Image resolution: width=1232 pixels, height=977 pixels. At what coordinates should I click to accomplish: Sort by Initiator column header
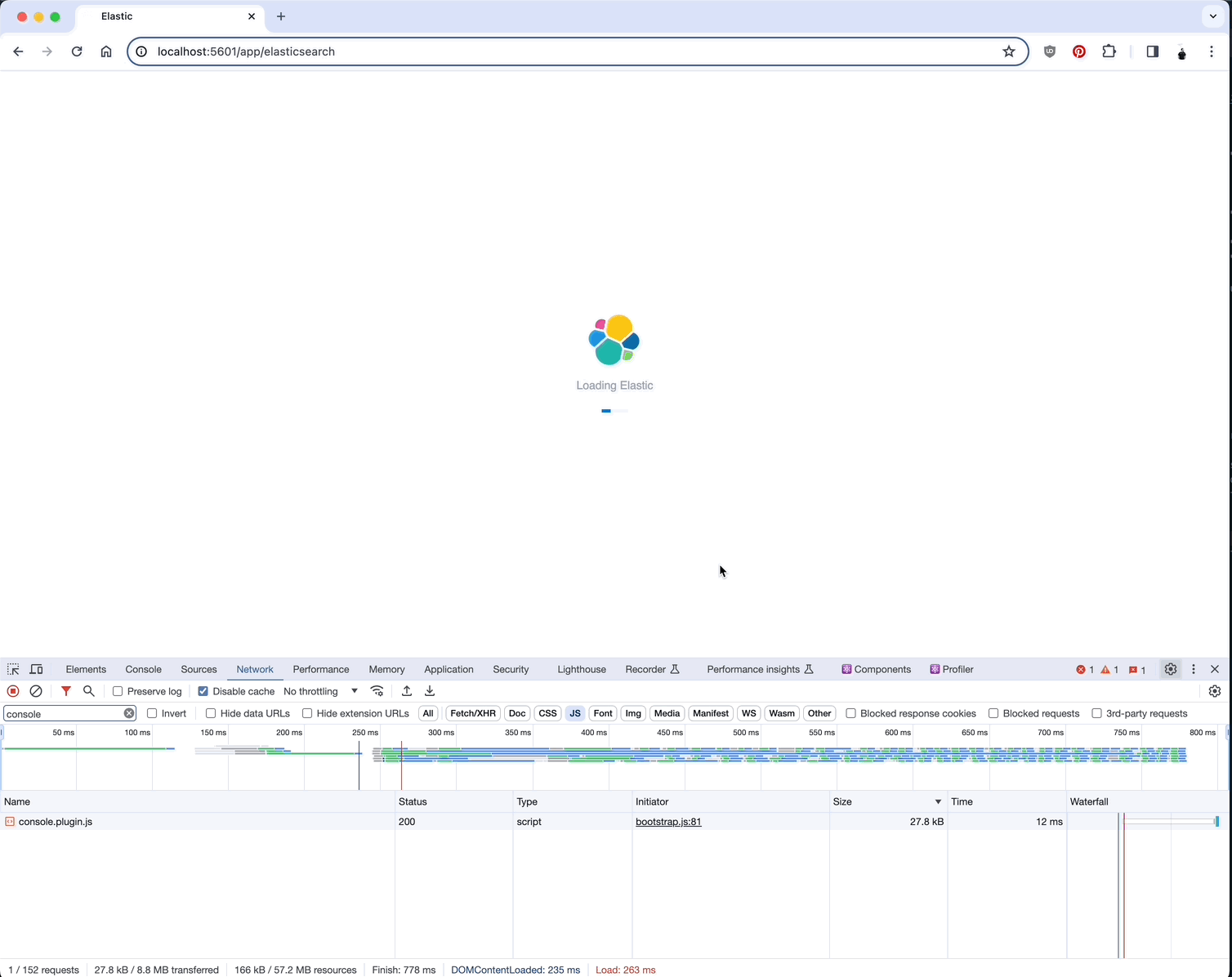(x=731, y=801)
